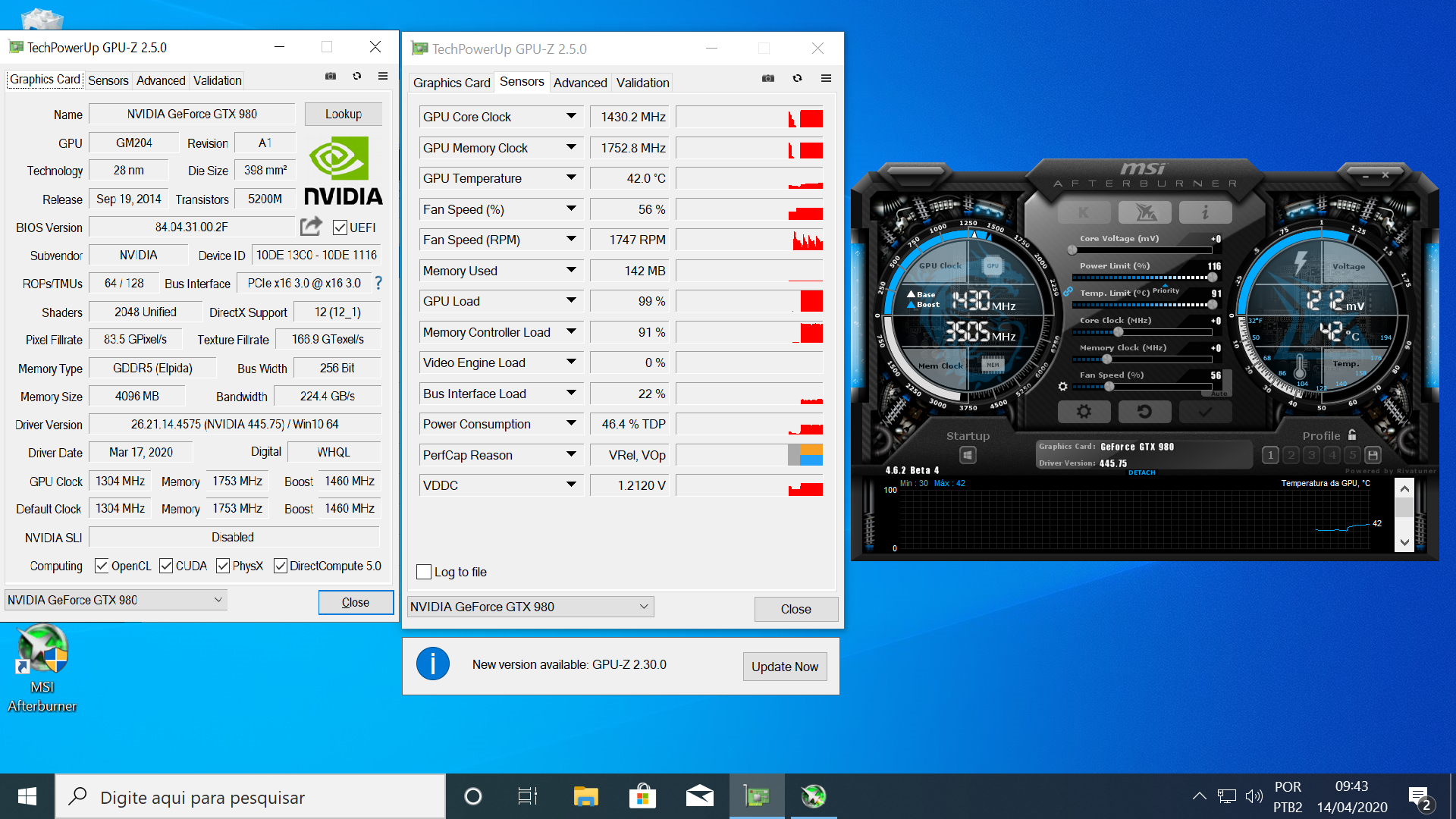Image resolution: width=1456 pixels, height=819 pixels.
Task: Click Afterburner save profile floppy icon
Action: point(1373,455)
